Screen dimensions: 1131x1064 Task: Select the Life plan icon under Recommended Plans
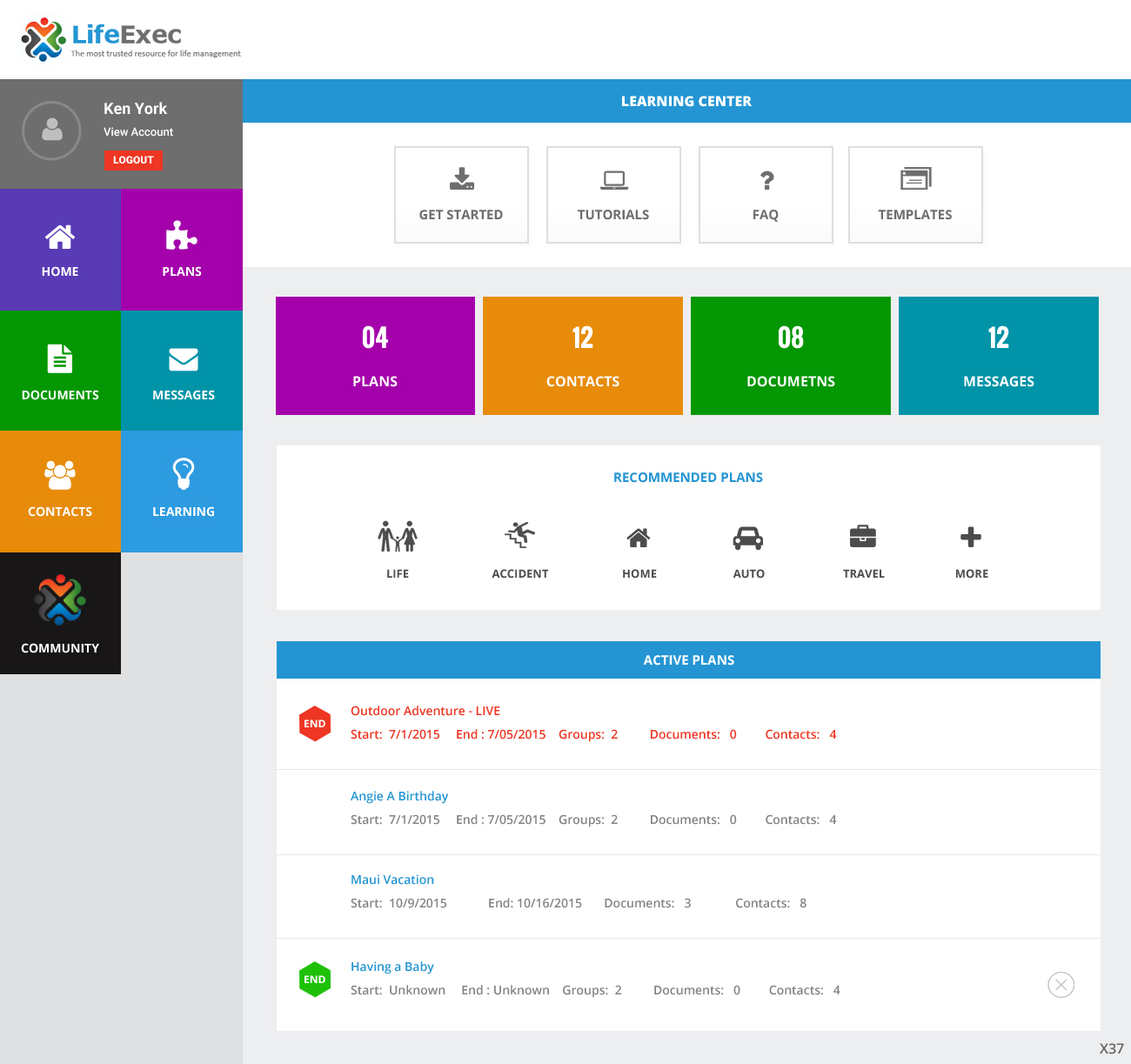coord(398,539)
